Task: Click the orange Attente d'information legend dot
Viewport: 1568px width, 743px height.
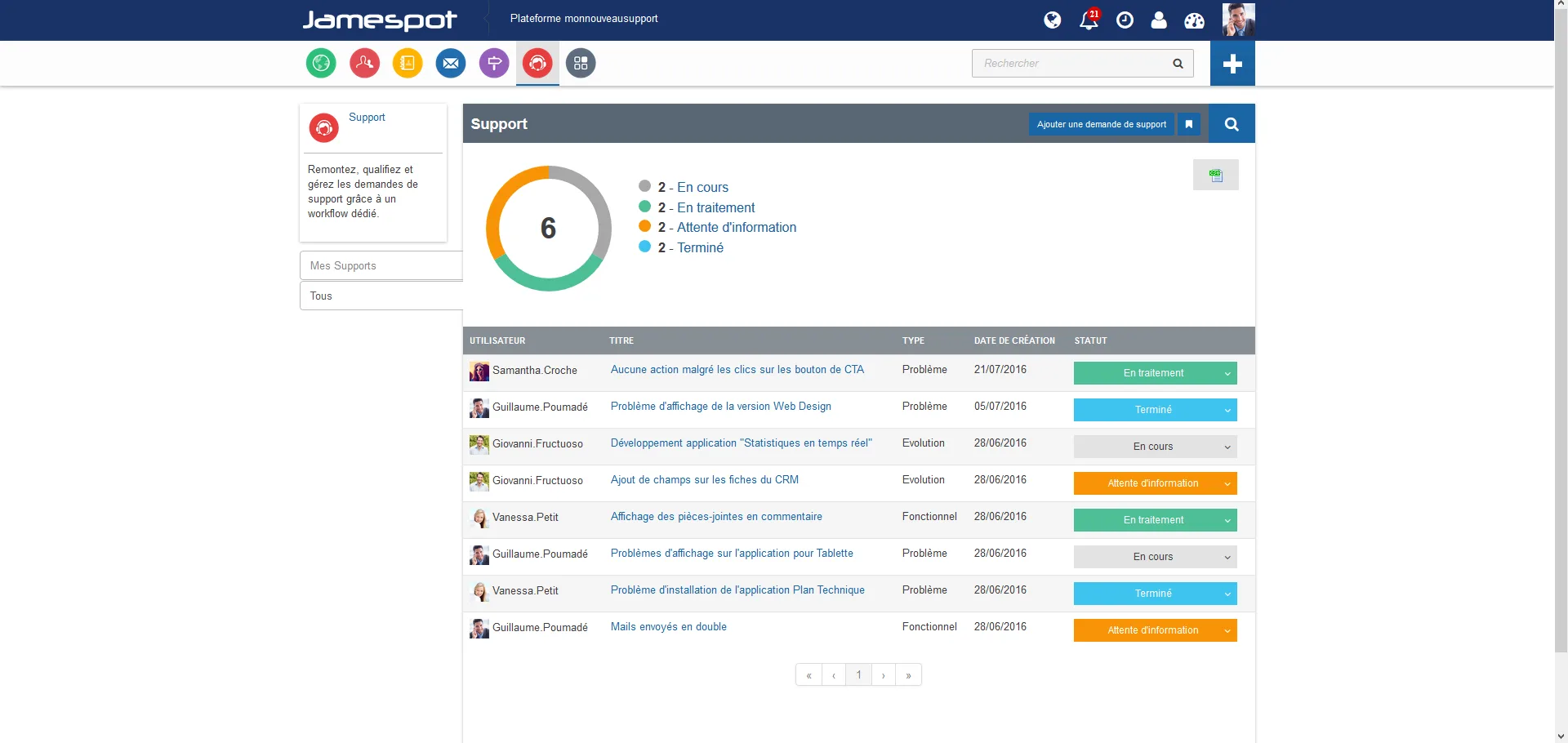Action: click(x=644, y=226)
